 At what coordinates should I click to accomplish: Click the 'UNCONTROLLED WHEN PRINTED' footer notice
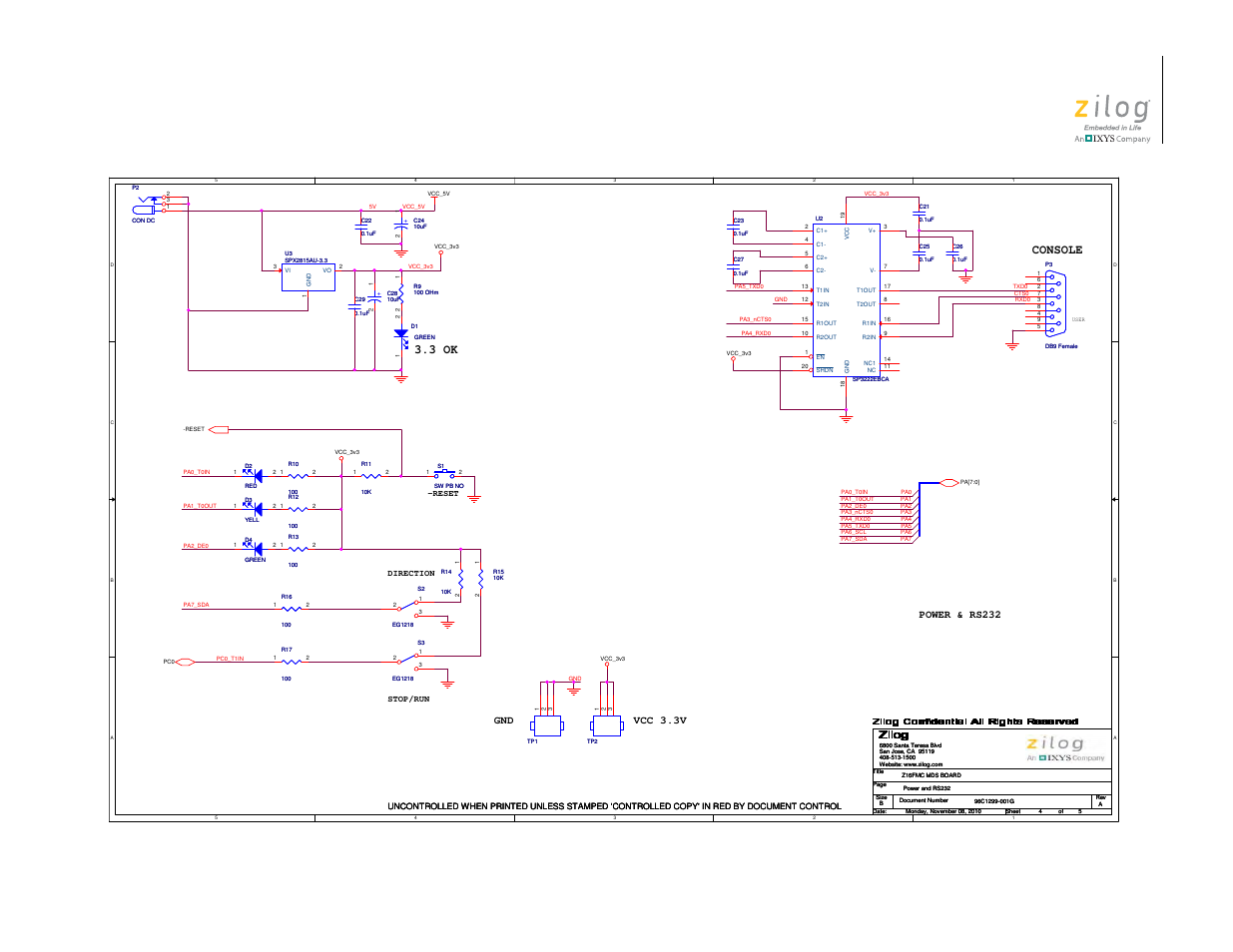pyautogui.click(x=614, y=806)
